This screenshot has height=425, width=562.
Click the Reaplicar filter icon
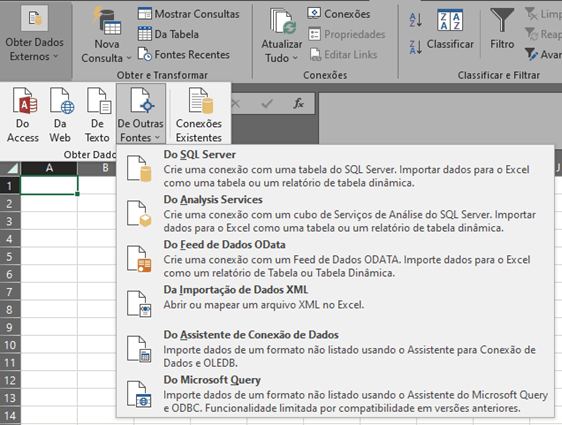point(532,34)
